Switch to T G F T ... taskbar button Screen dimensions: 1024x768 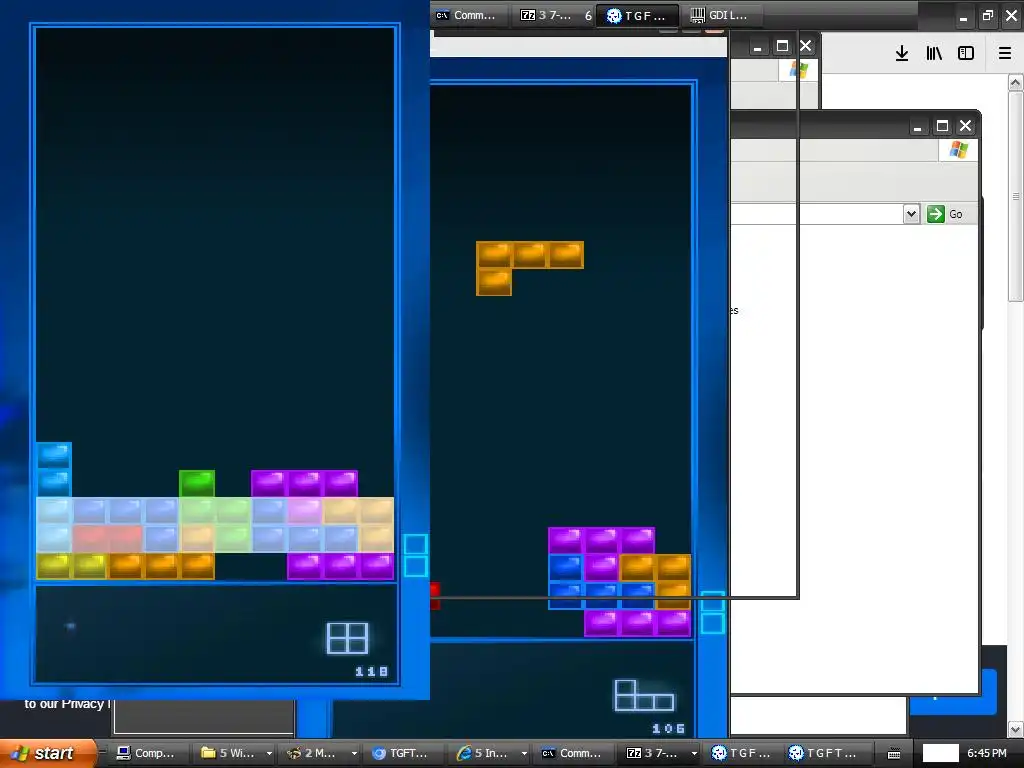(824, 753)
